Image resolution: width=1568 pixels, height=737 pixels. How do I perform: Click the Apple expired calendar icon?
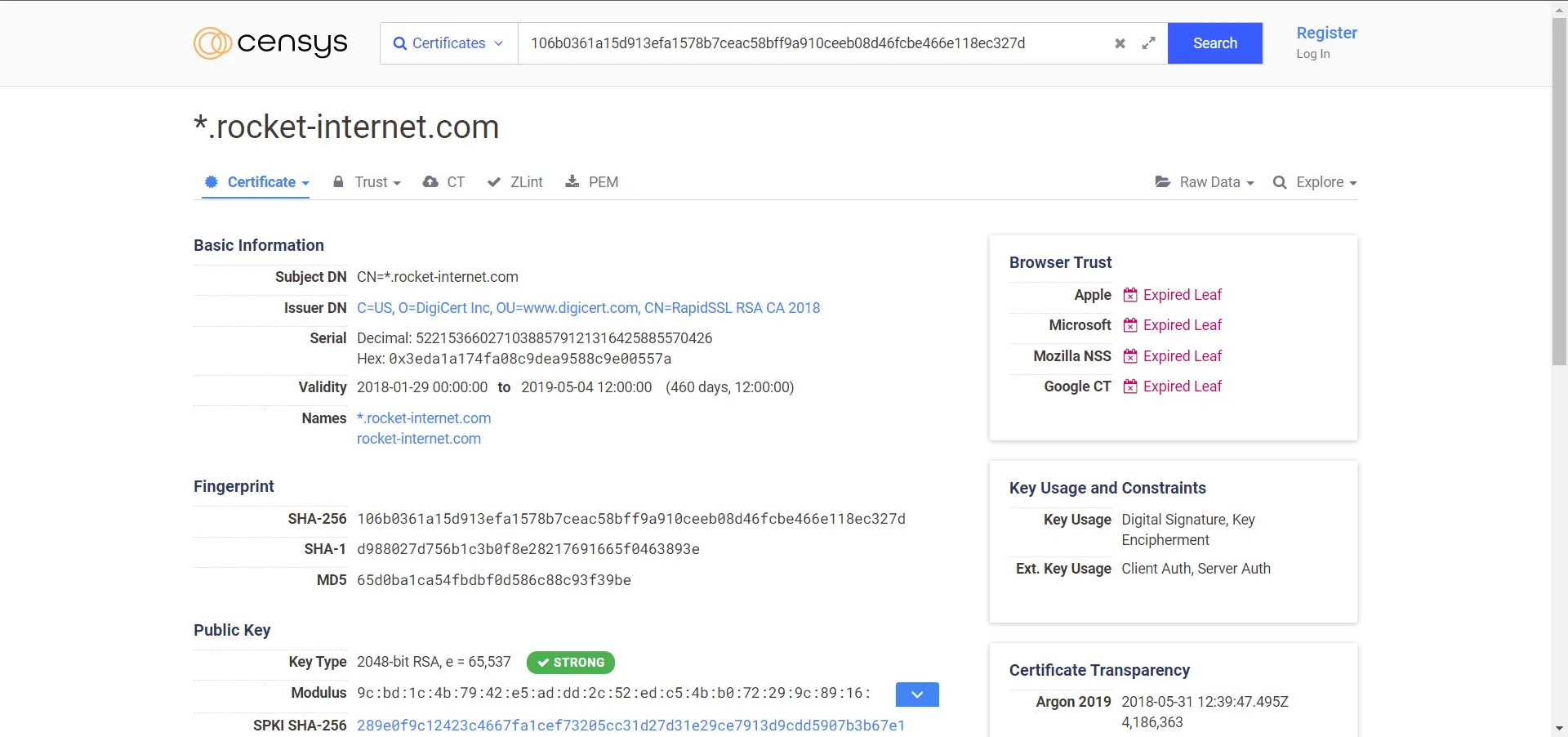[x=1130, y=295]
